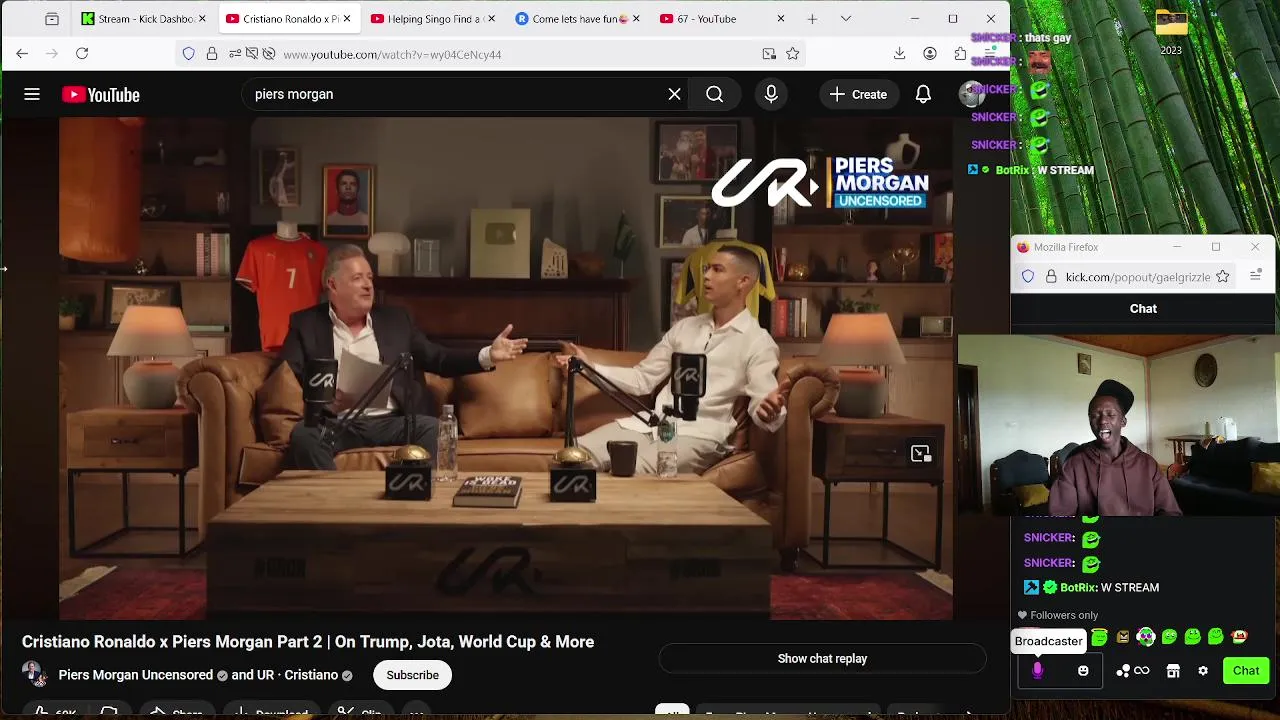1280x720 pixels.
Task: Open the Firefox extensions puzzle icon
Action: coord(960,54)
